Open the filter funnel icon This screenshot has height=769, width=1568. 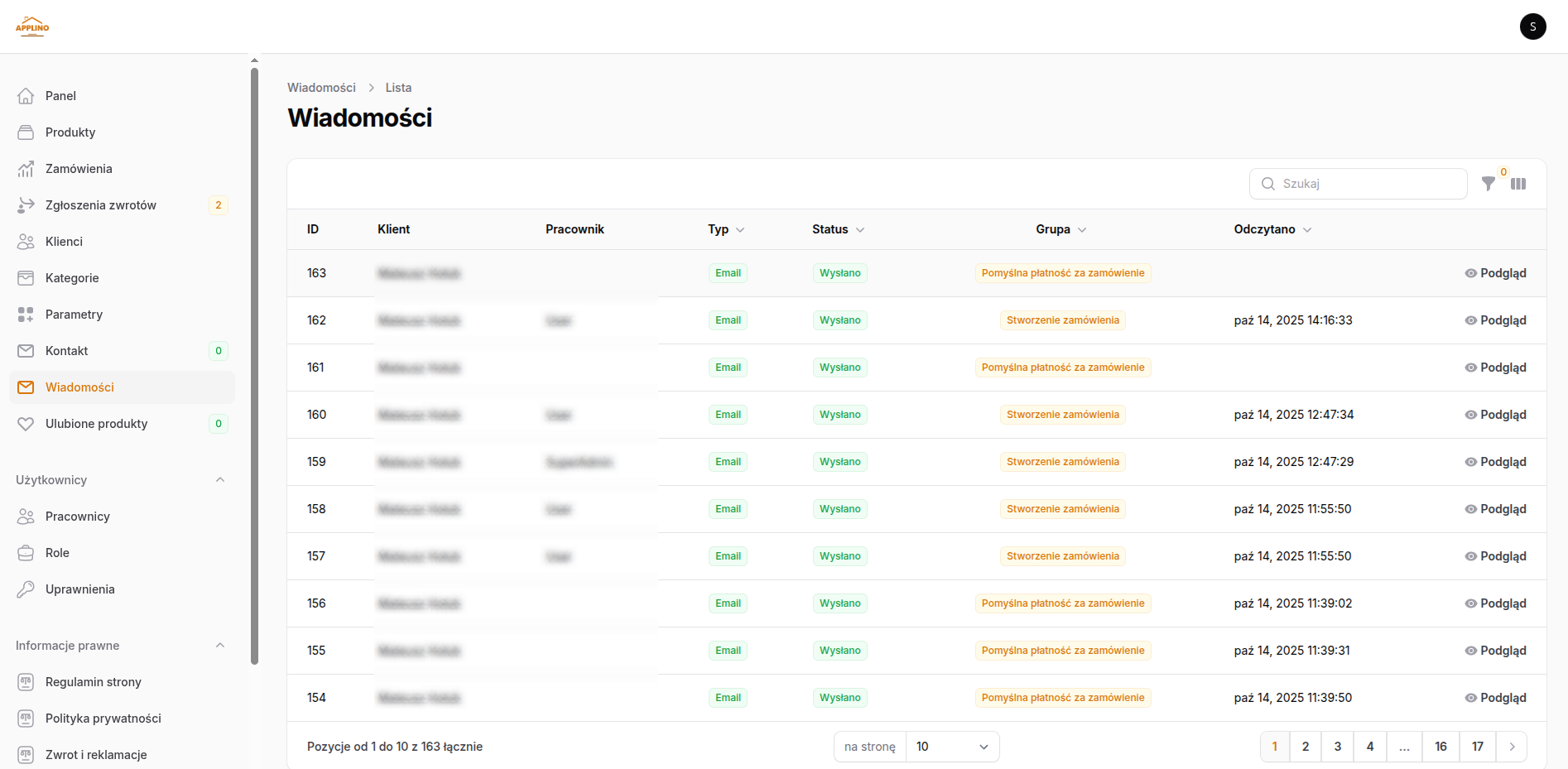(1489, 184)
